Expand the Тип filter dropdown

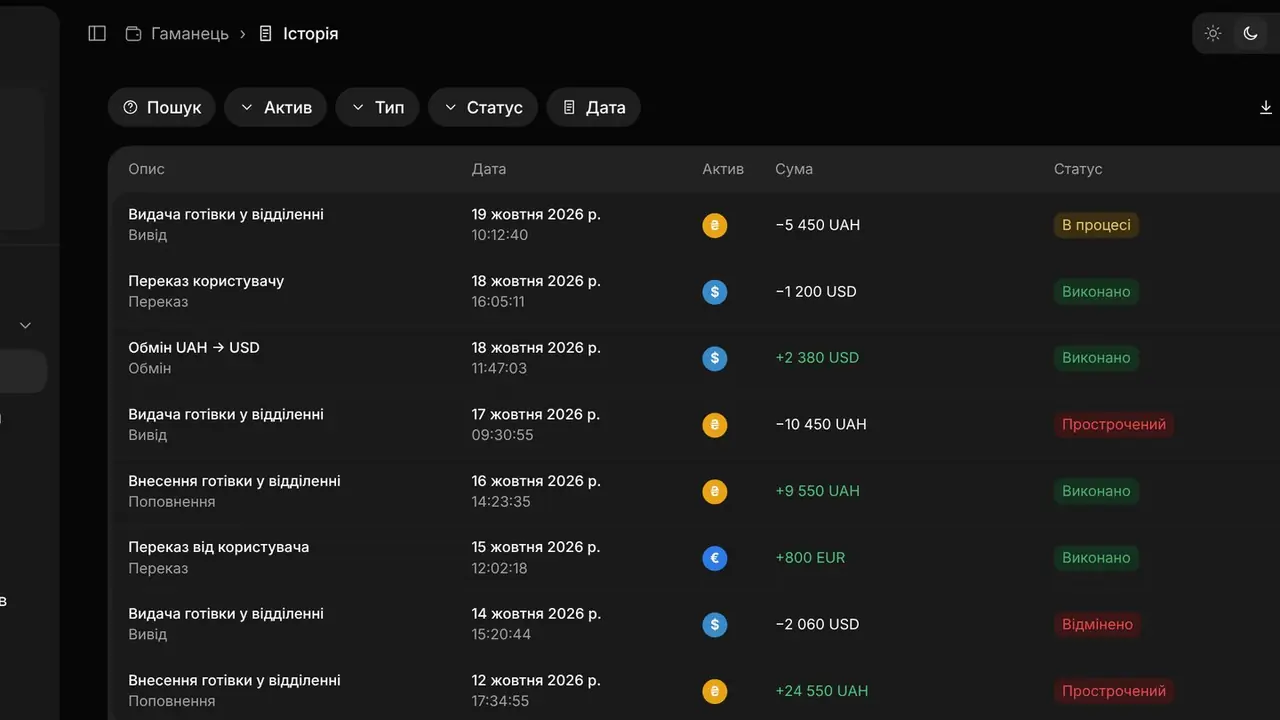click(377, 107)
